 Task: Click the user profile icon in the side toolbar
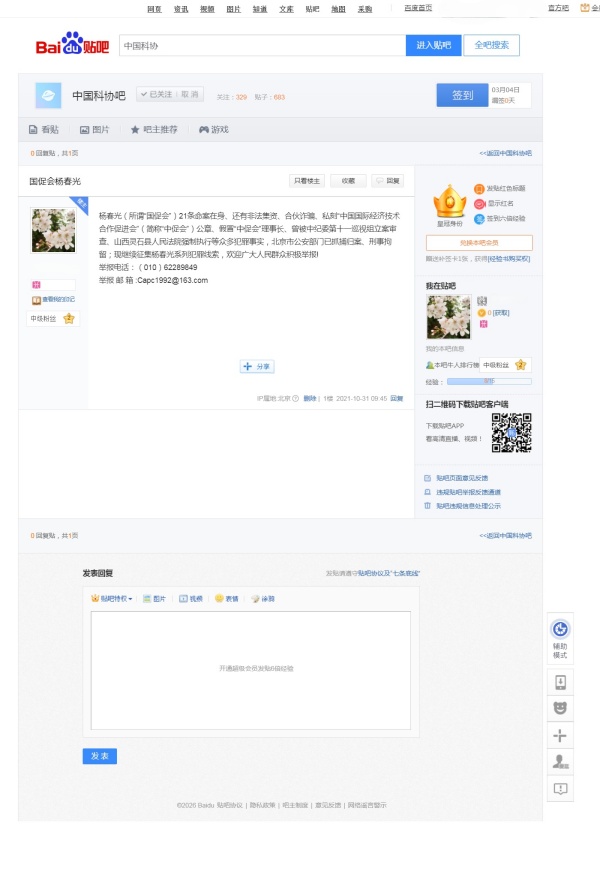(560, 762)
